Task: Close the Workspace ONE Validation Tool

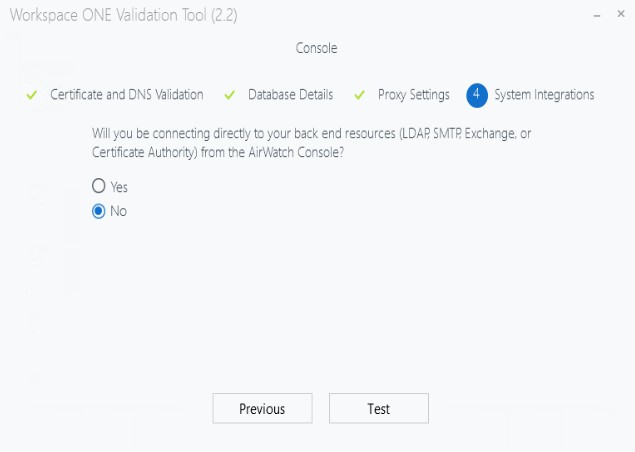Action: pyautogui.click(x=620, y=16)
